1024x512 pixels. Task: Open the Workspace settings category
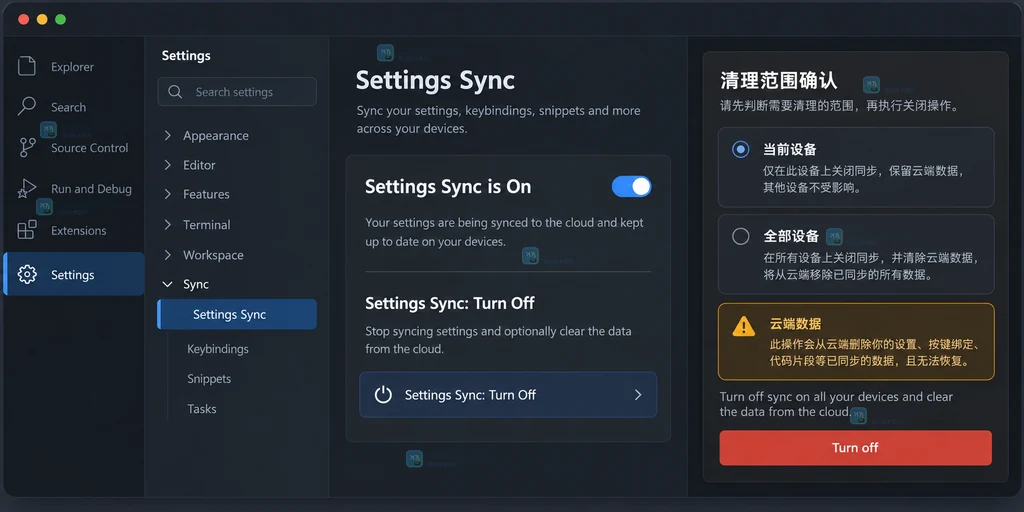[x=213, y=255]
